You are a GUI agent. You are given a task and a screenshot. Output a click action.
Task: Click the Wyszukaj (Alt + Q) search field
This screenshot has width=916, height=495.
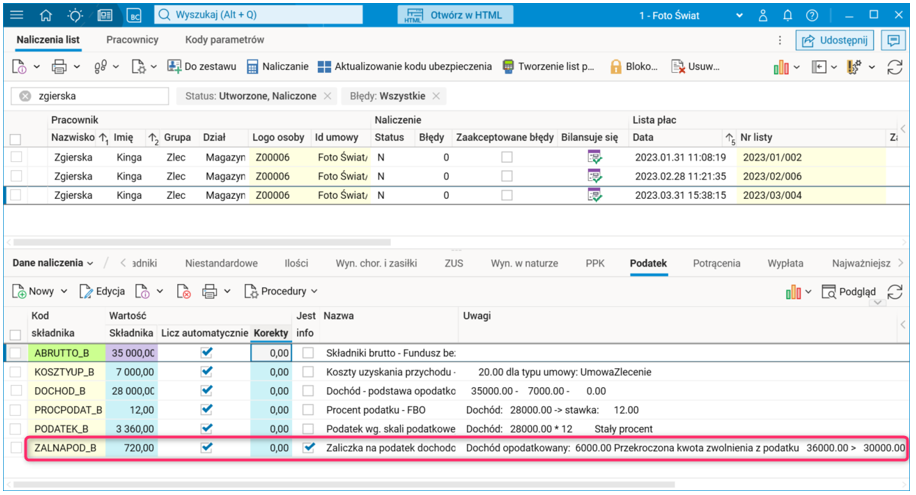click(x=258, y=15)
